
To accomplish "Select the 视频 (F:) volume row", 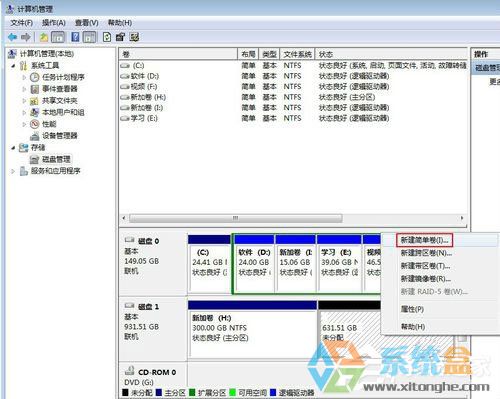I will pos(293,87).
